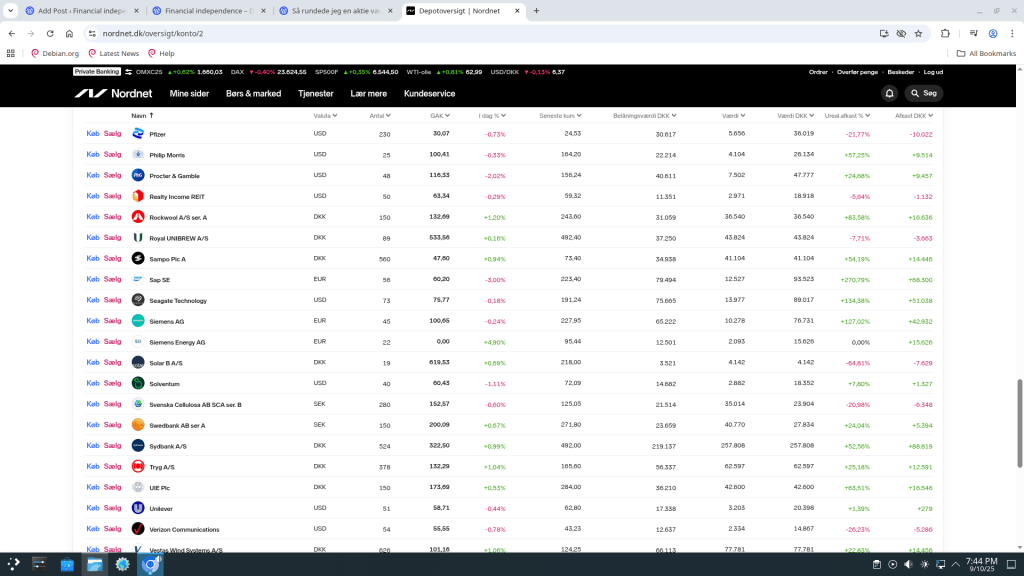
Task: Open the browser extensions puzzle icon
Action: [944, 33]
